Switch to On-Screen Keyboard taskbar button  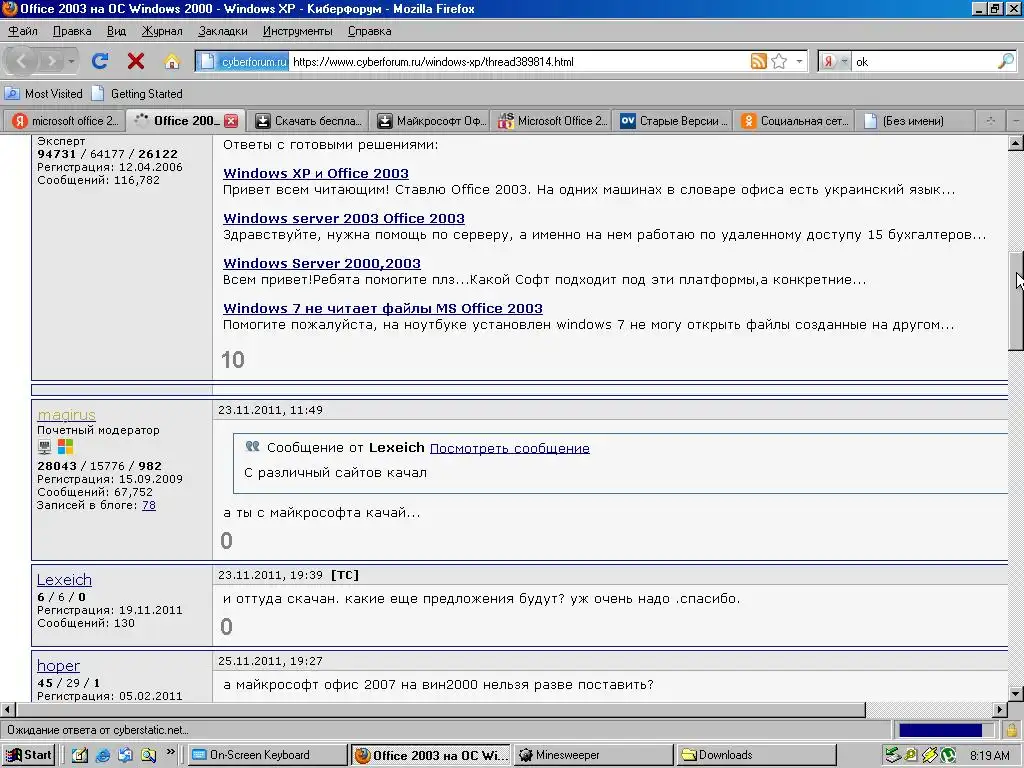pos(268,755)
